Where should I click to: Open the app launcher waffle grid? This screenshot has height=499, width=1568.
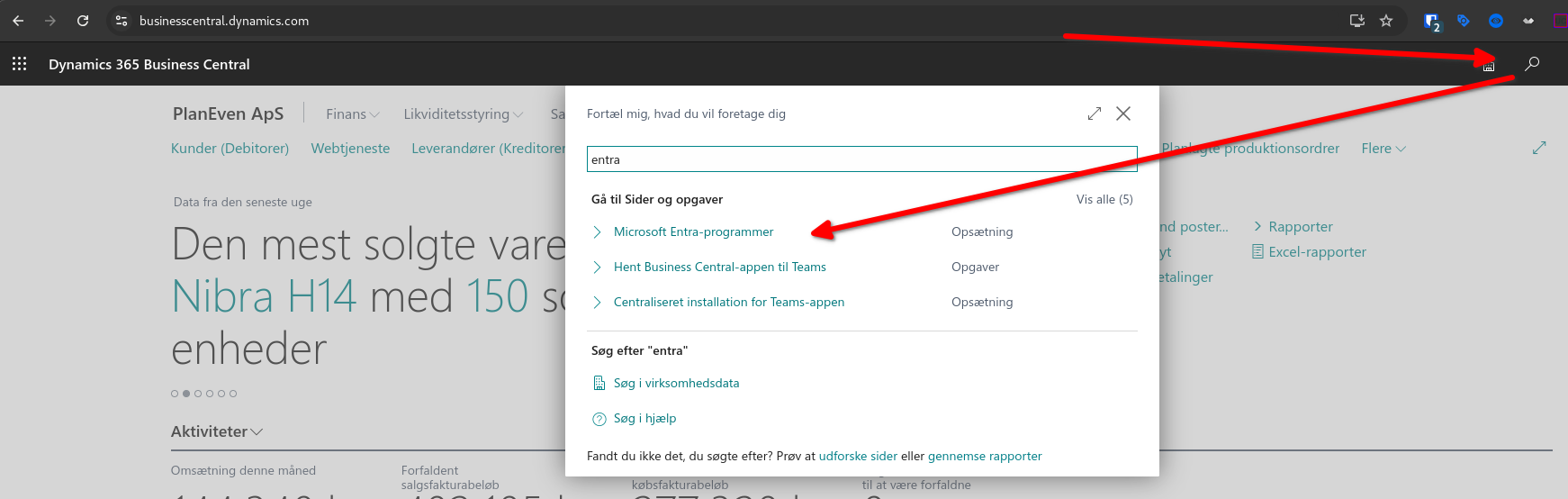tap(19, 64)
